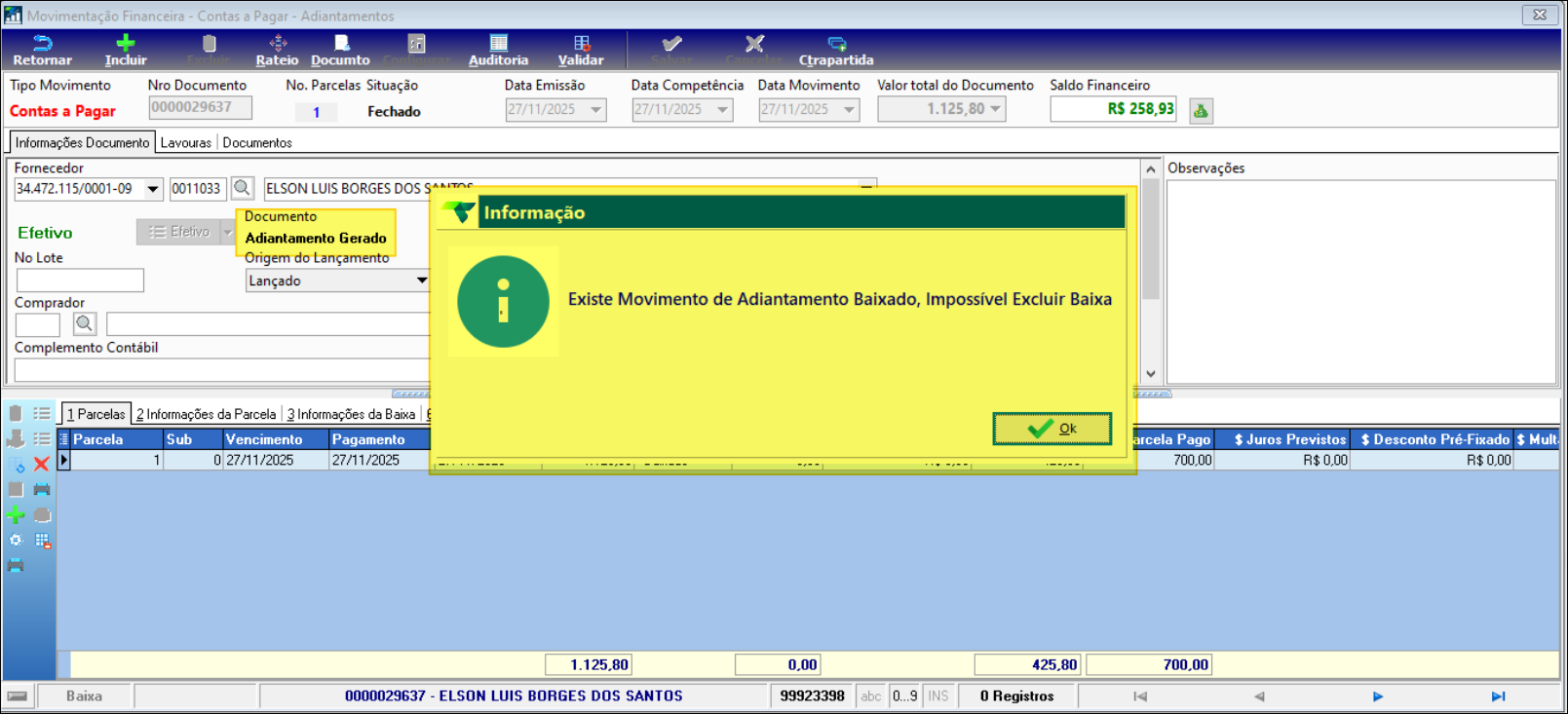Viewport: 1568px width, 714px height.
Task: Expand the Fornecedor CNPJ dropdown
Action: (153, 189)
